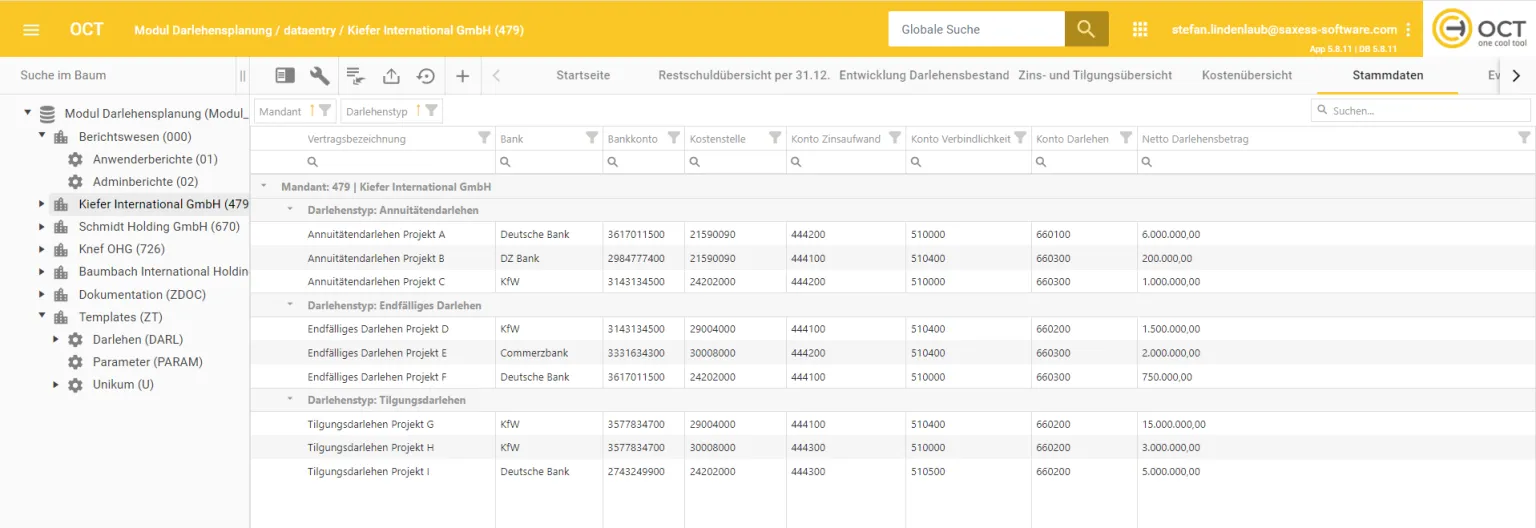Click the history restore icon
1536x528 pixels.
click(426, 76)
